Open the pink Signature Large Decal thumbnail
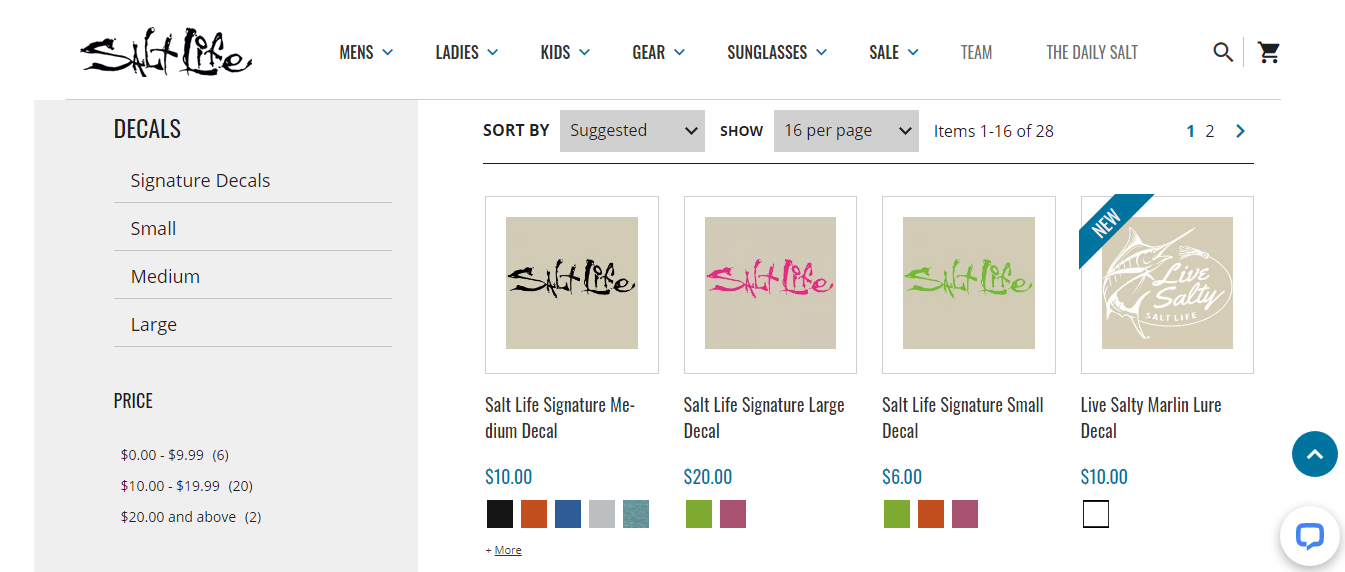The image size is (1345, 572). point(770,284)
